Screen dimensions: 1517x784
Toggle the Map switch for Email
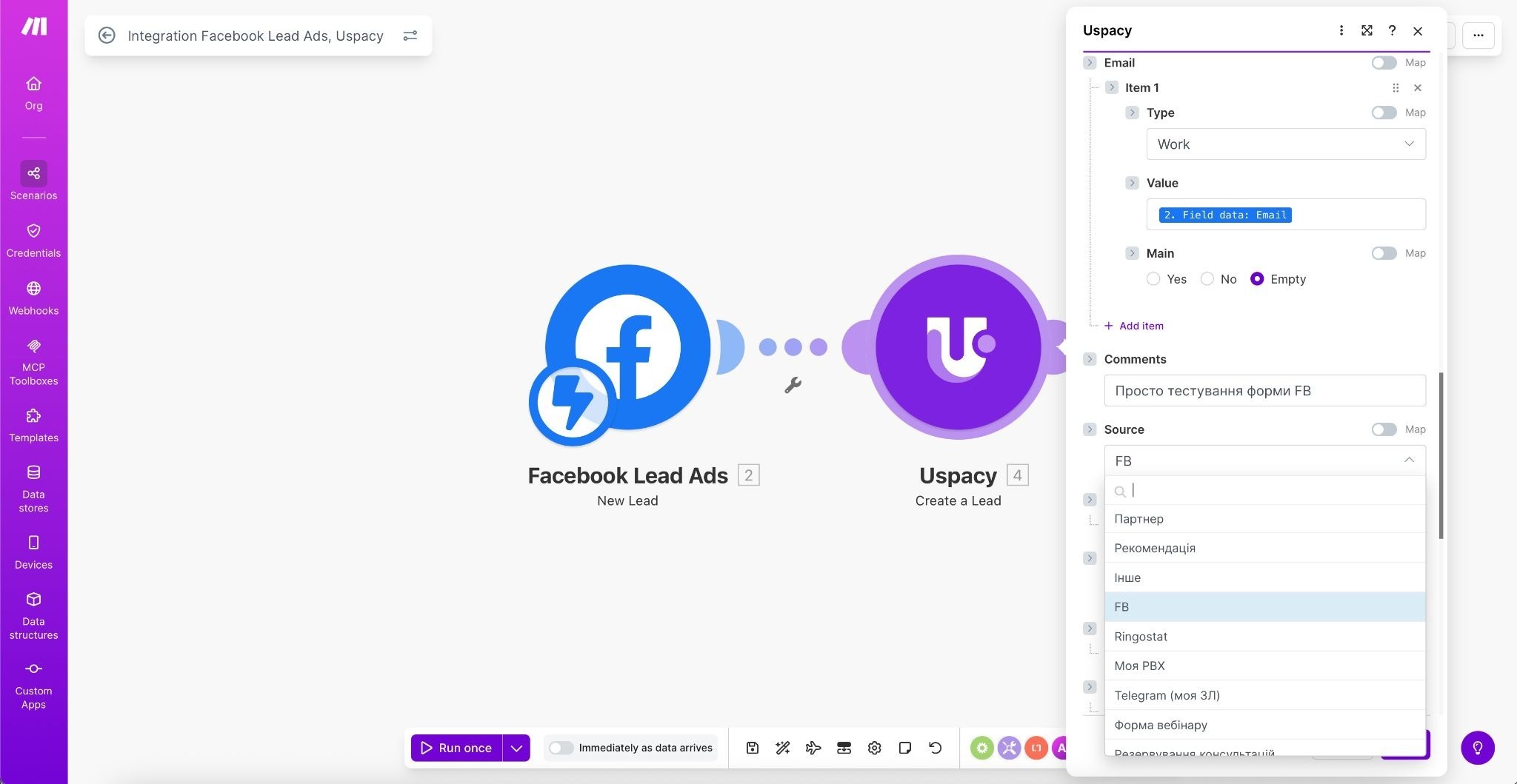[x=1383, y=63]
